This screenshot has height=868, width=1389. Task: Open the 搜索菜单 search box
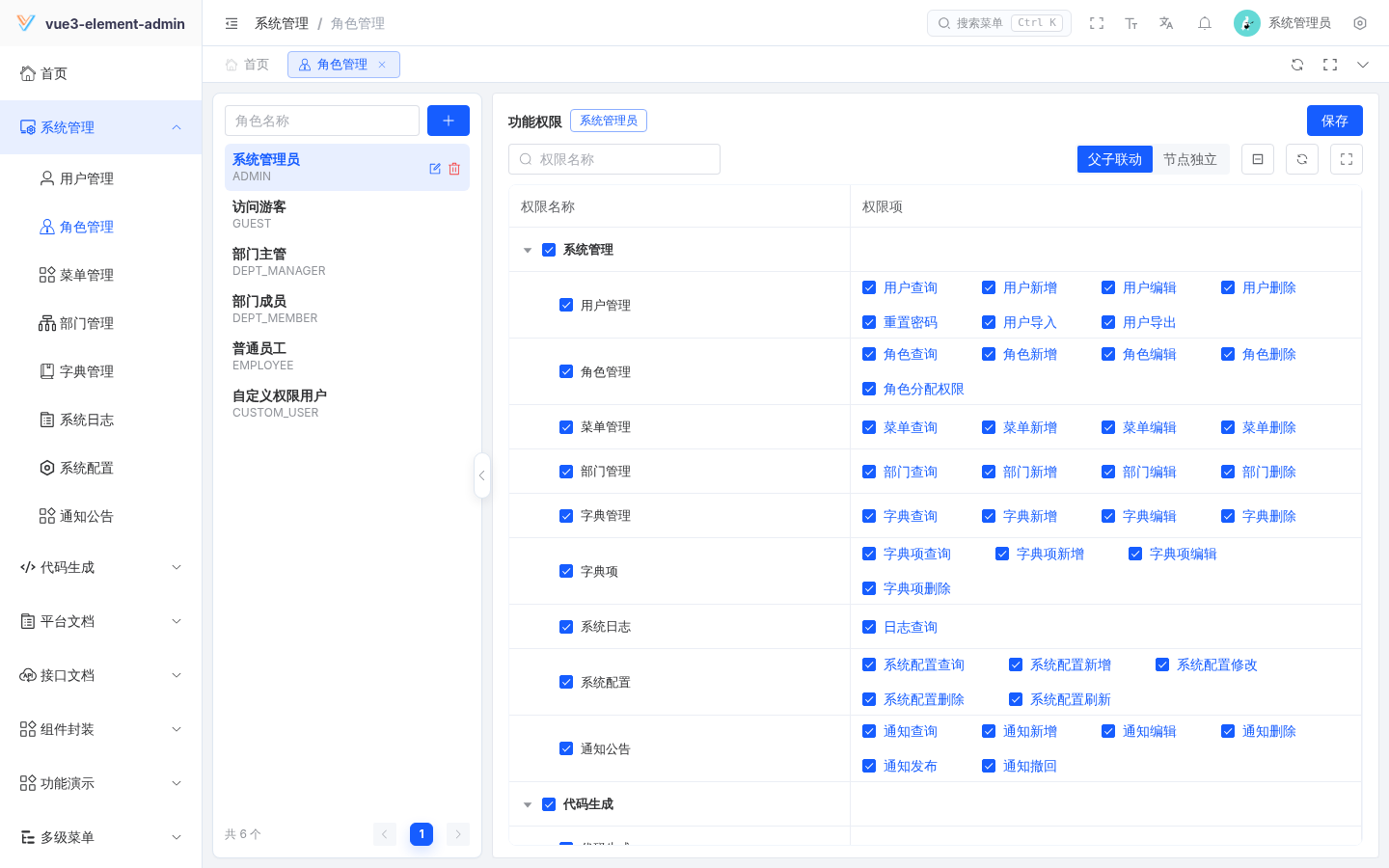click(999, 23)
